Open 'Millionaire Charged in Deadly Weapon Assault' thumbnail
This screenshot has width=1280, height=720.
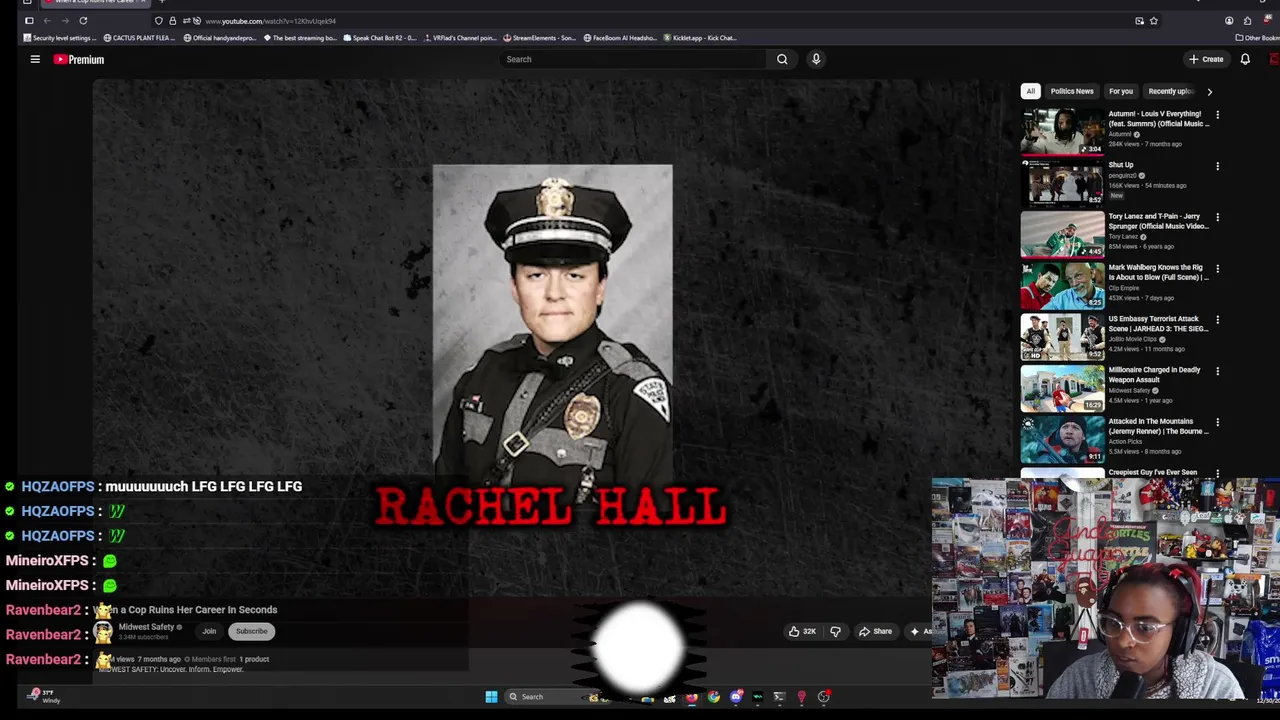[1062, 387]
